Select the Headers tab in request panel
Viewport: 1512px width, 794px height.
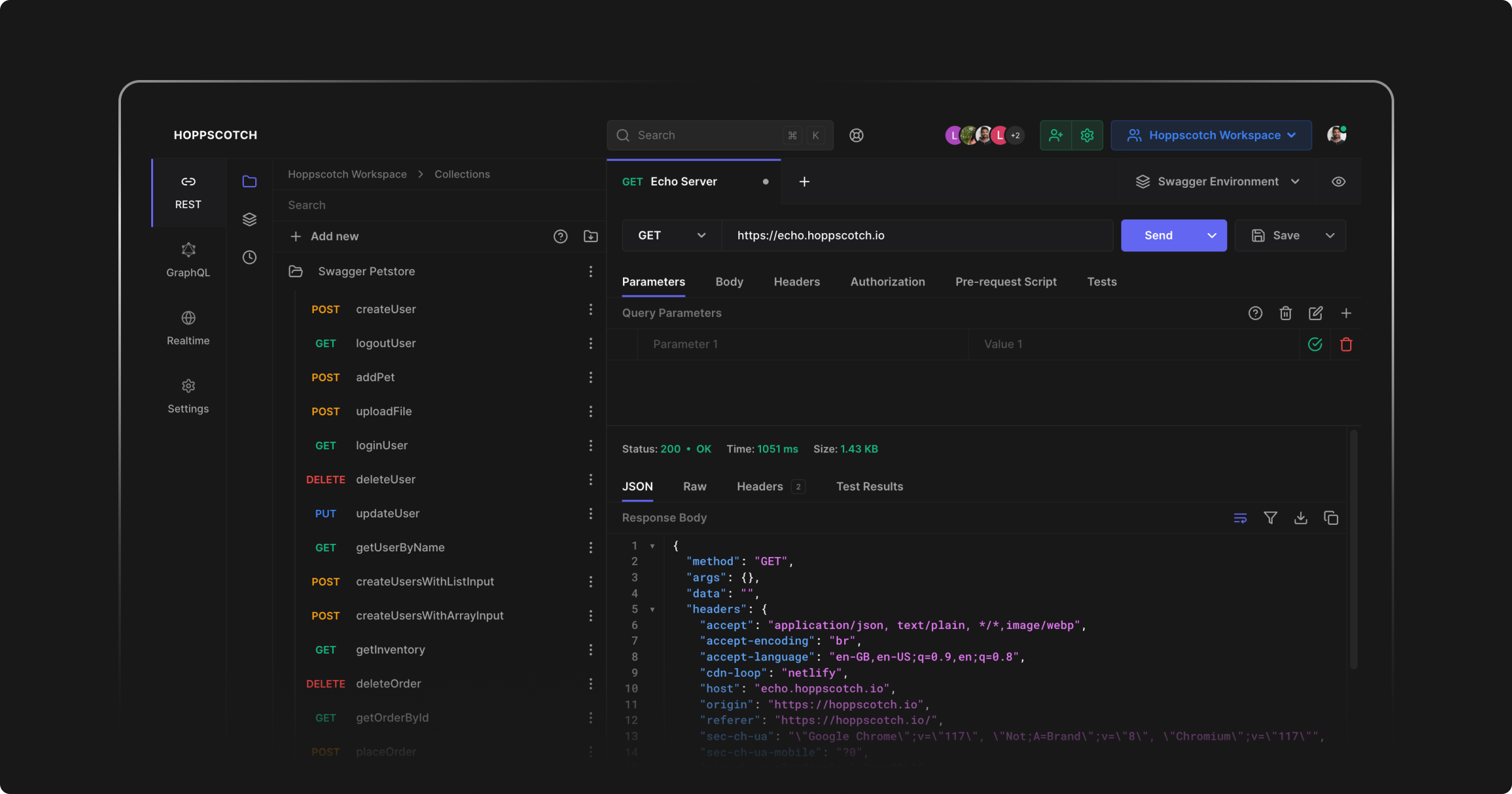click(x=797, y=281)
